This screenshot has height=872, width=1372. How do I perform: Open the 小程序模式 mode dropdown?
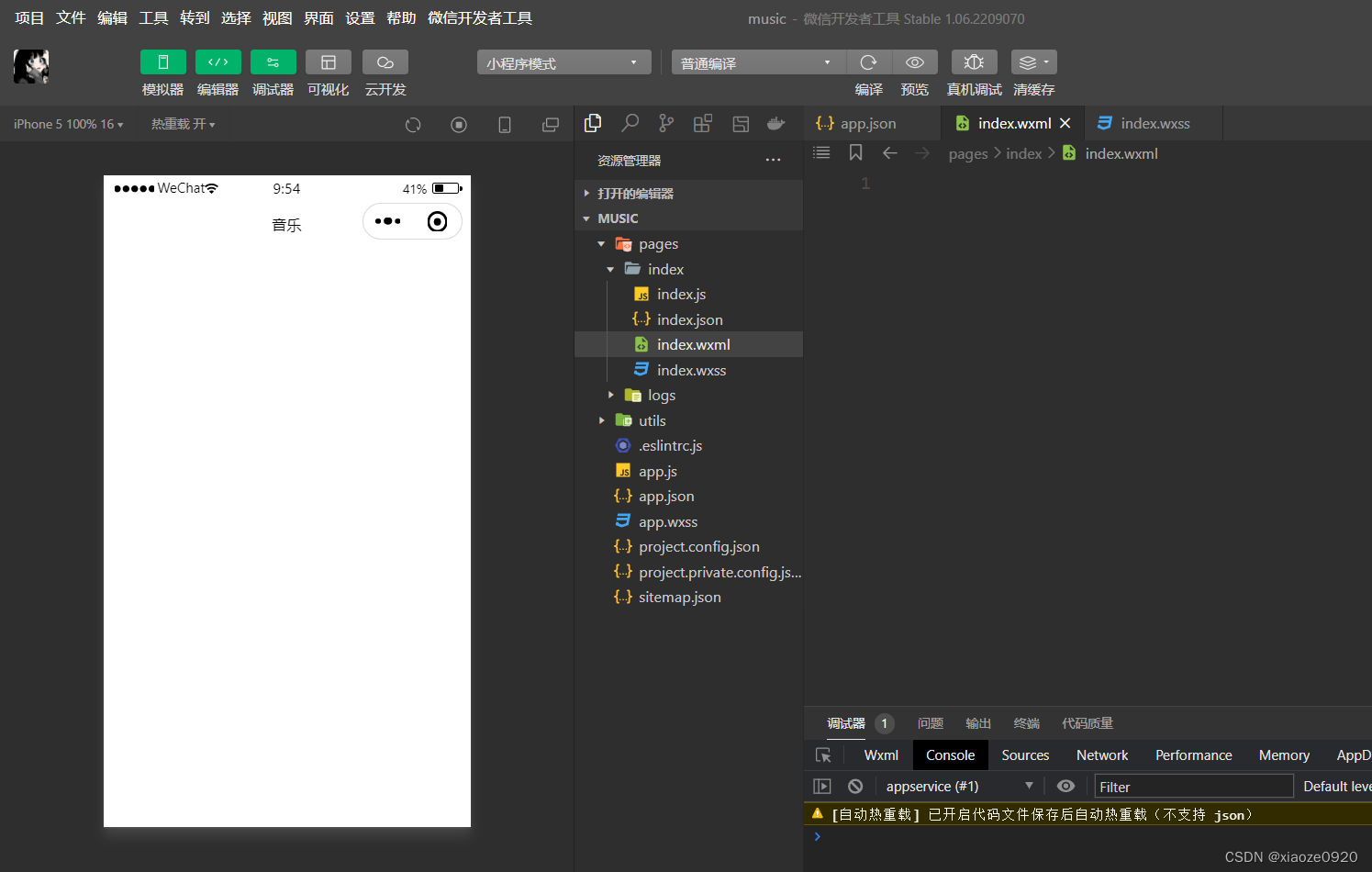tap(563, 62)
